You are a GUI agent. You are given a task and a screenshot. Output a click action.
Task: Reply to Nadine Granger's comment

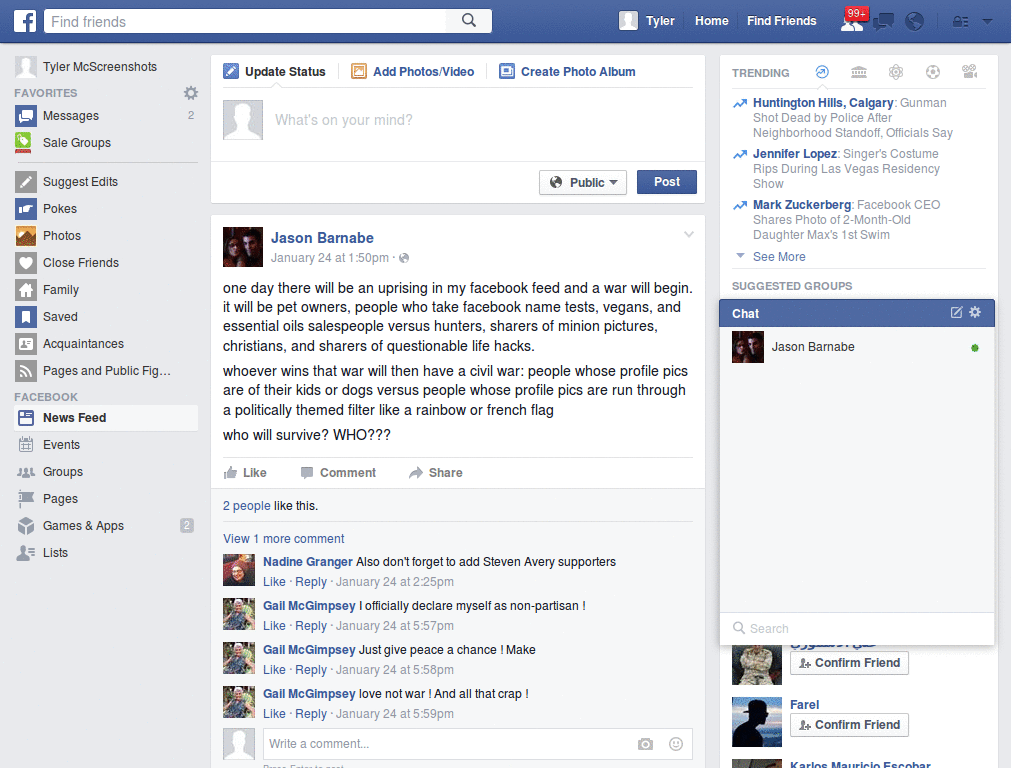[310, 581]
